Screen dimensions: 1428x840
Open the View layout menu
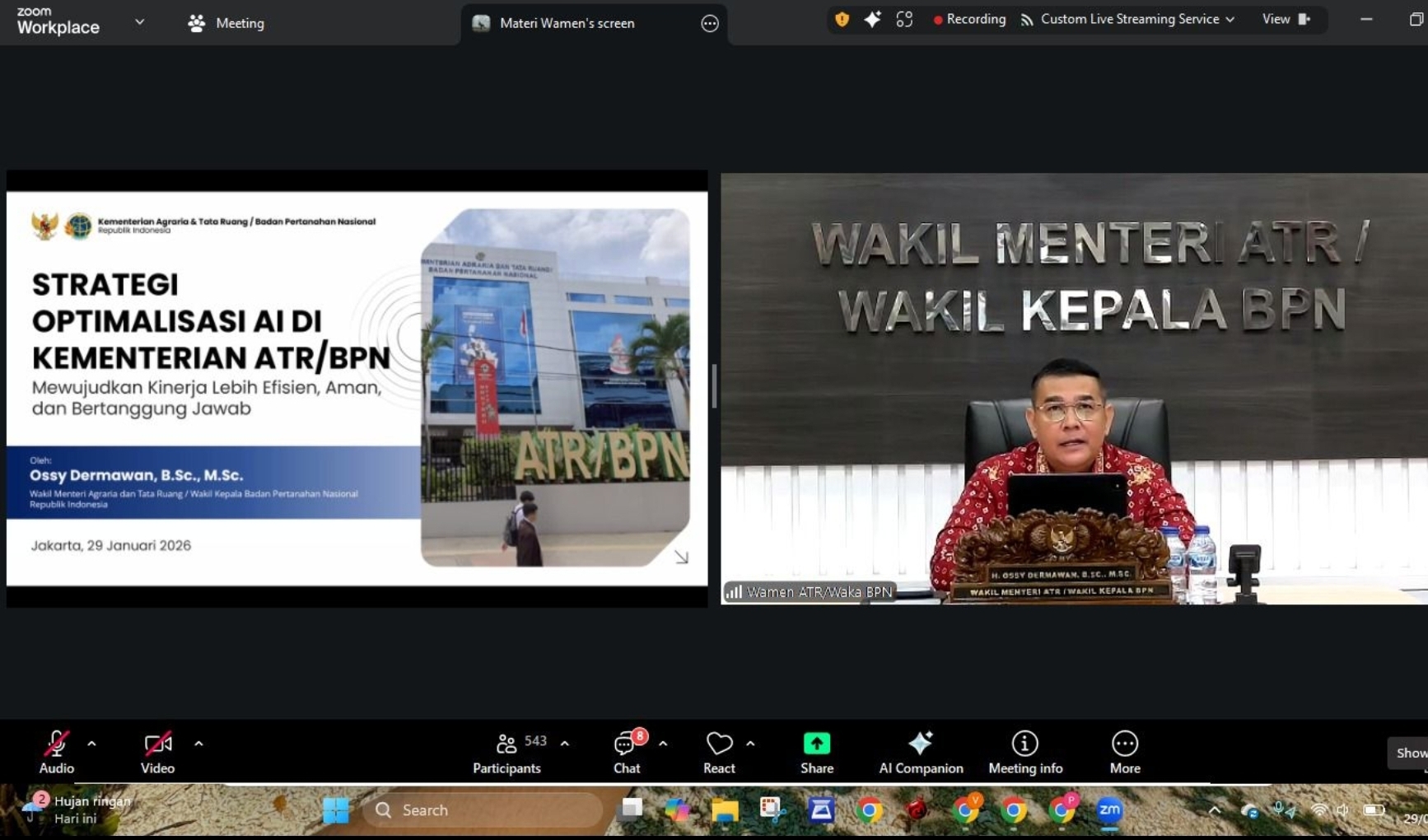click(x=1285, y=20)
